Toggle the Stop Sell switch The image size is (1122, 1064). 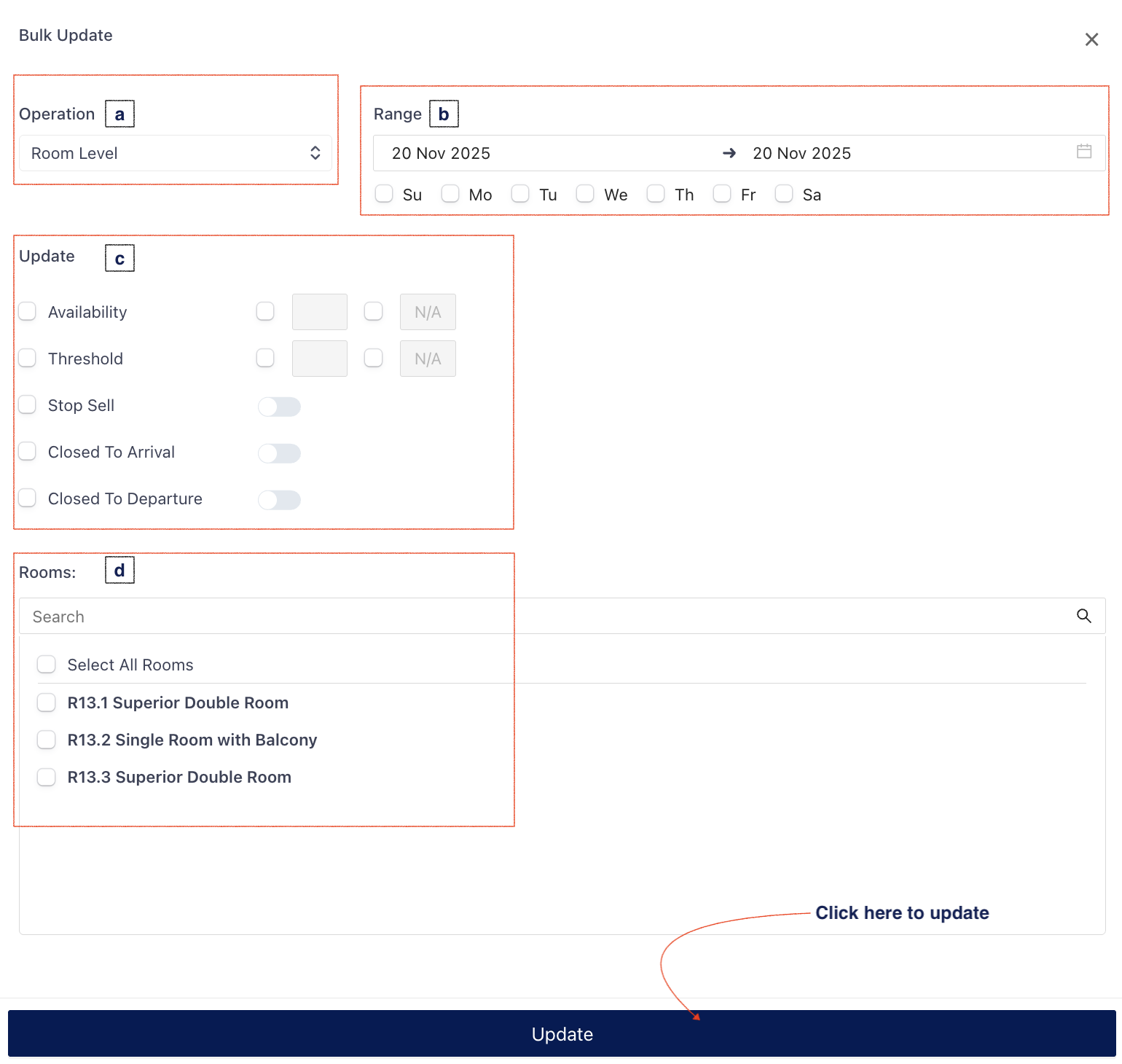279,407
